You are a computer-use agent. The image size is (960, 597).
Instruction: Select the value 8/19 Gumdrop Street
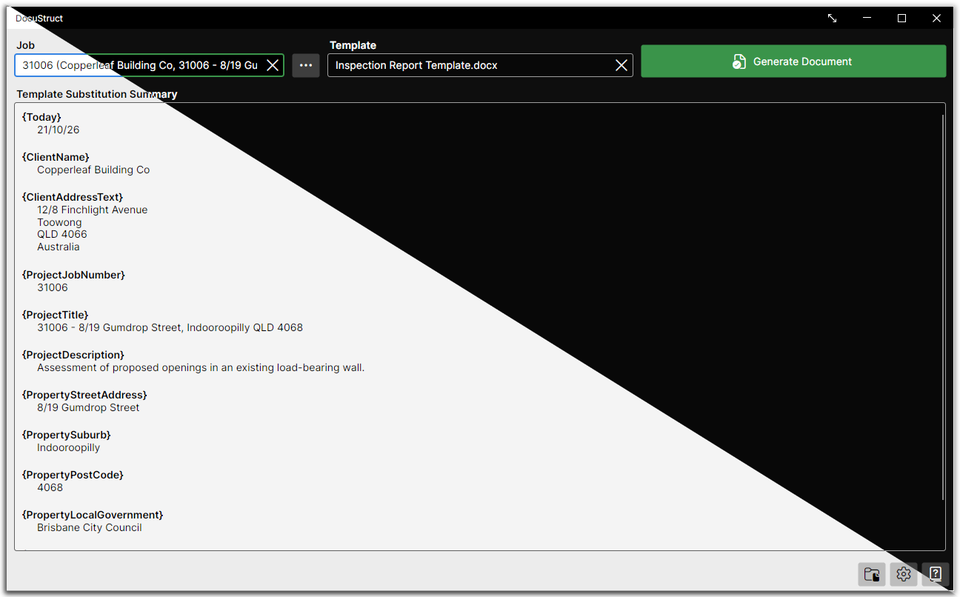coord(88,408)
